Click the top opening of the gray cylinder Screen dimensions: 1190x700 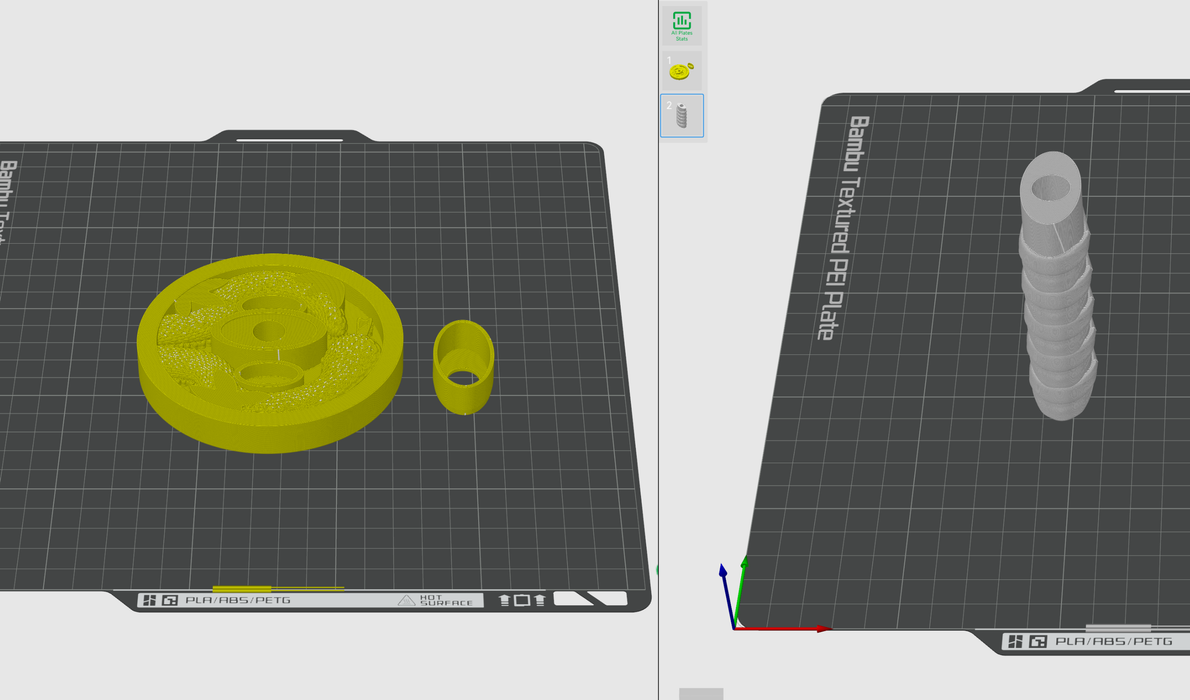1050,187
